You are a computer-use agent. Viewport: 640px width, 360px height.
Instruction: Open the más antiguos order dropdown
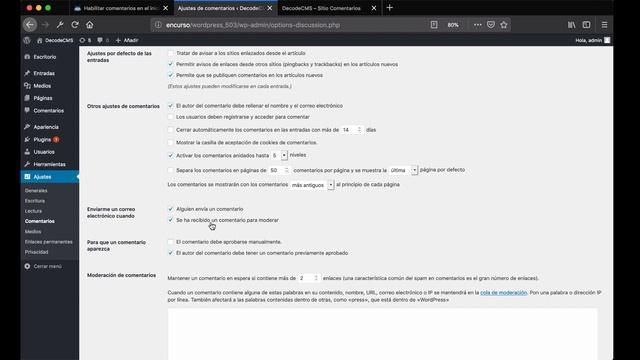click(x=312, y=185)
